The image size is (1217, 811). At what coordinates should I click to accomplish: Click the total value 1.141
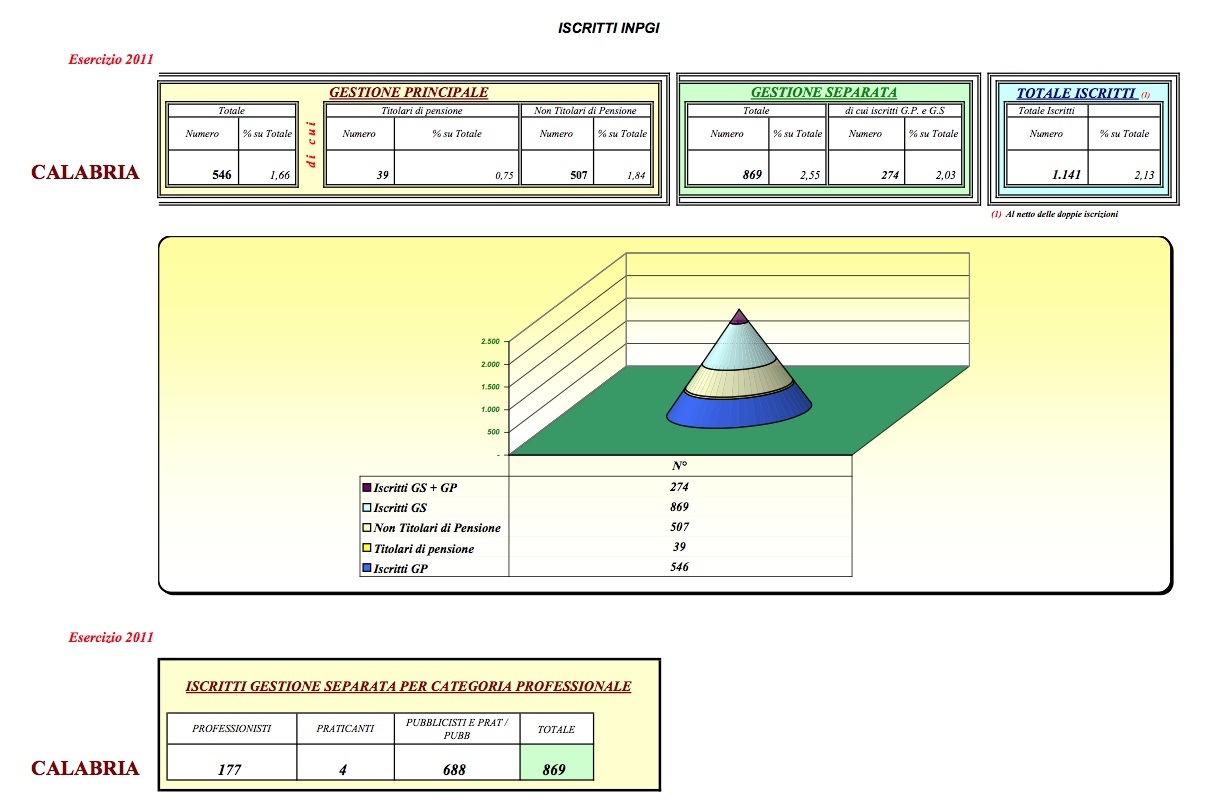tap(1067, 175)
